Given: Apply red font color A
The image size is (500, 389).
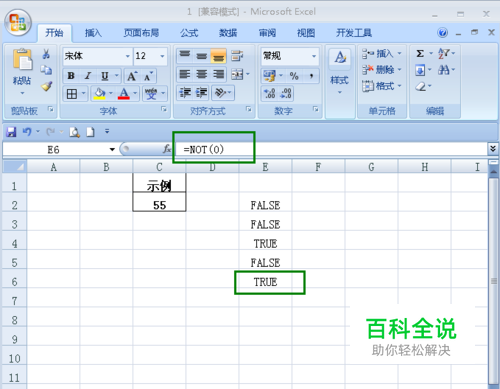Looking at the screenshot, I should pos(124,94).
